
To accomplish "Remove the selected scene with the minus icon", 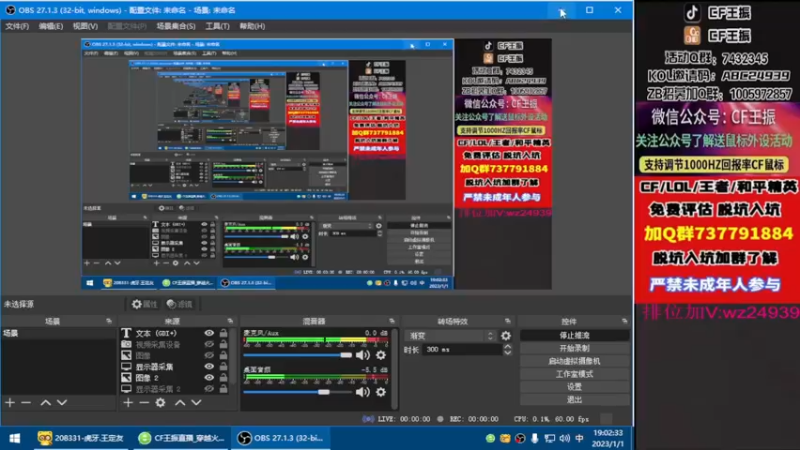I will [x=26, y=403].
